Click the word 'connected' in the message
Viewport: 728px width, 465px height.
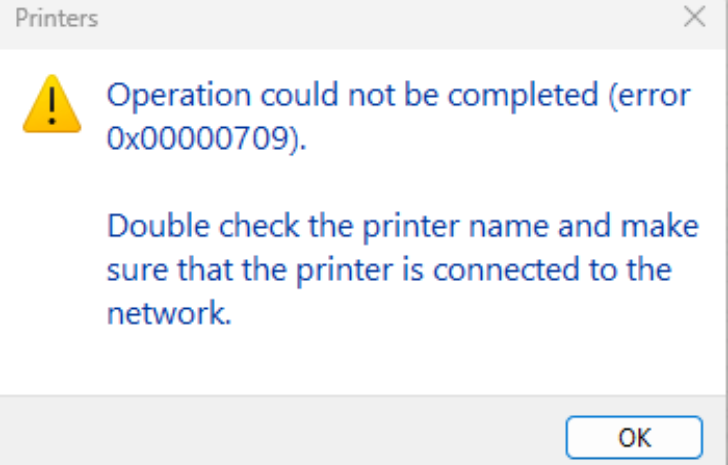[506, 270]
